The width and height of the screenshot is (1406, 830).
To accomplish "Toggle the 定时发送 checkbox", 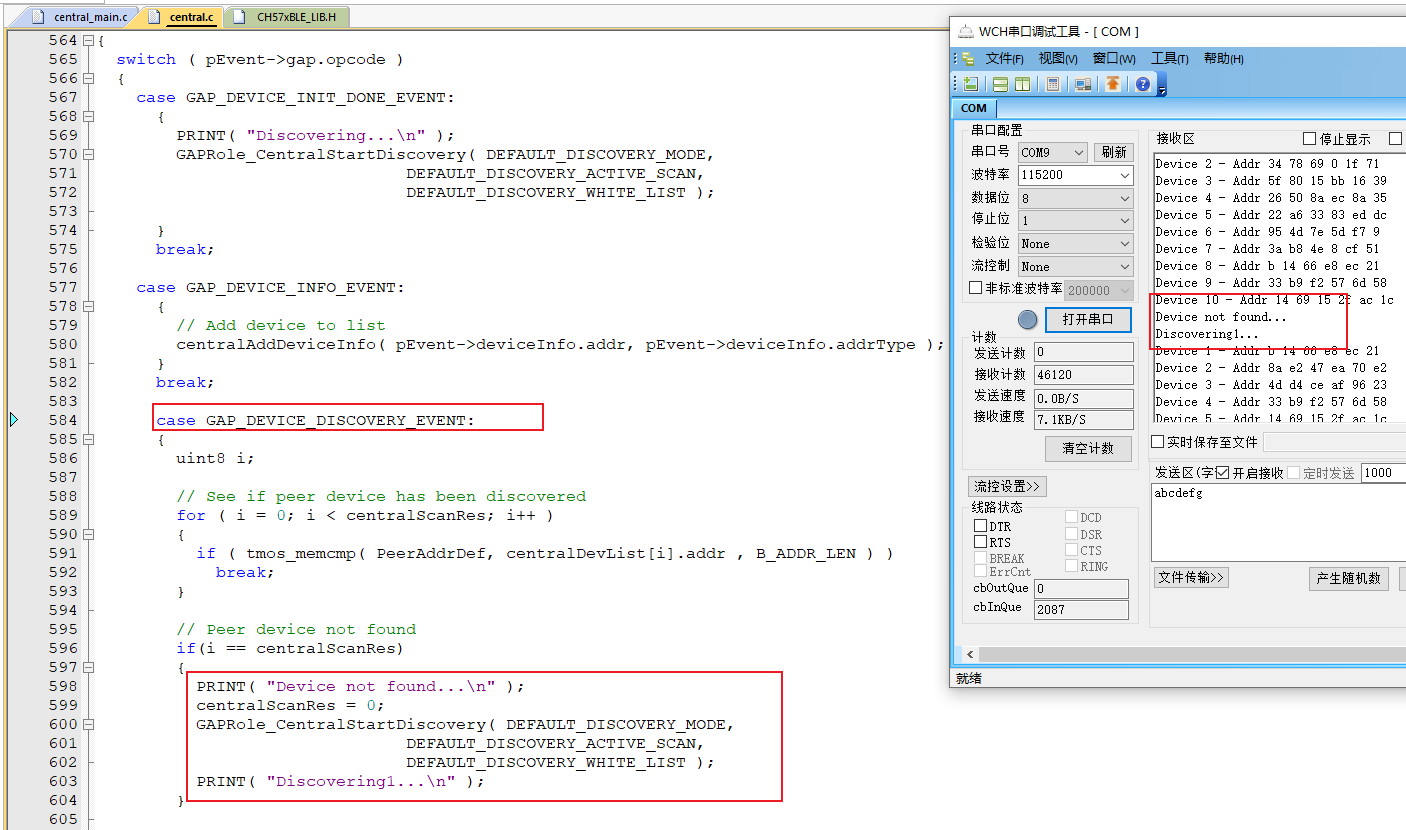I will (x=1293, y=473).
